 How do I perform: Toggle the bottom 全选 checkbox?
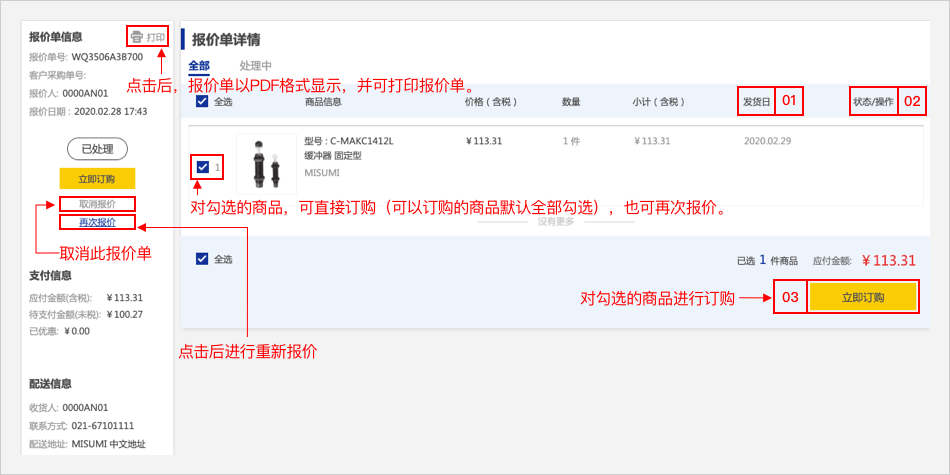click(203, 259)
